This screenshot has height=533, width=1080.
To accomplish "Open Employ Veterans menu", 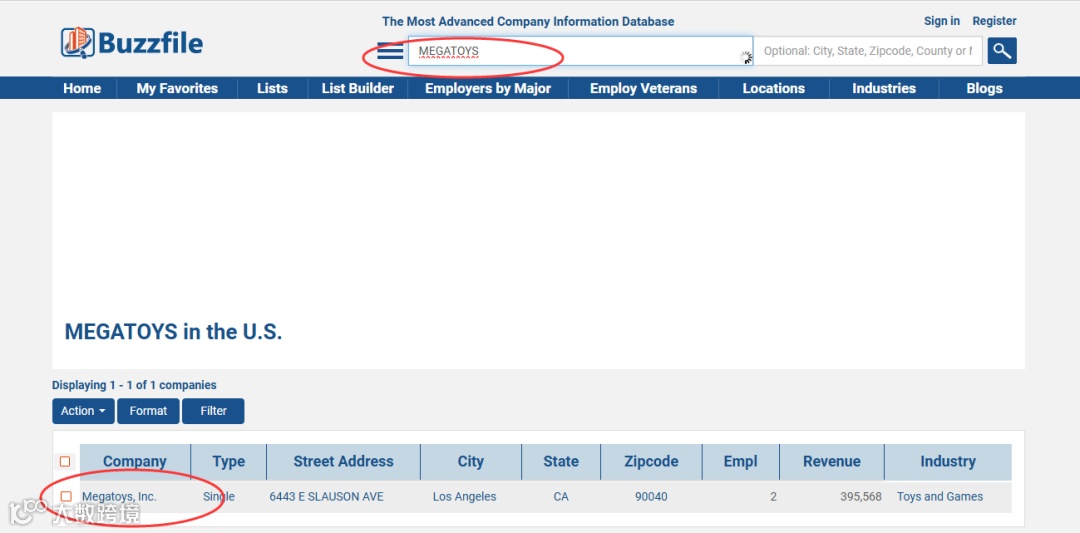I will (643, 88).
